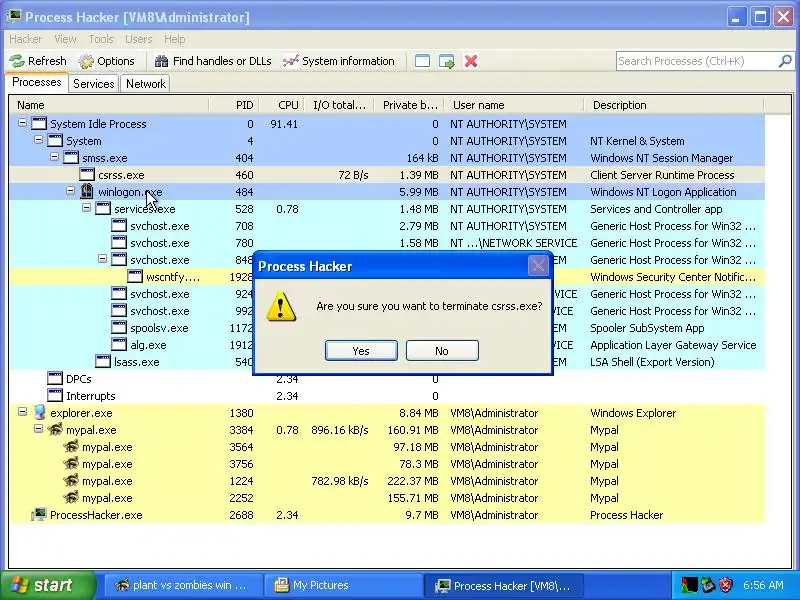Collapse svchost.exe PID 848 node
Viewport: 800px width, 600px height.
point(103,259)
